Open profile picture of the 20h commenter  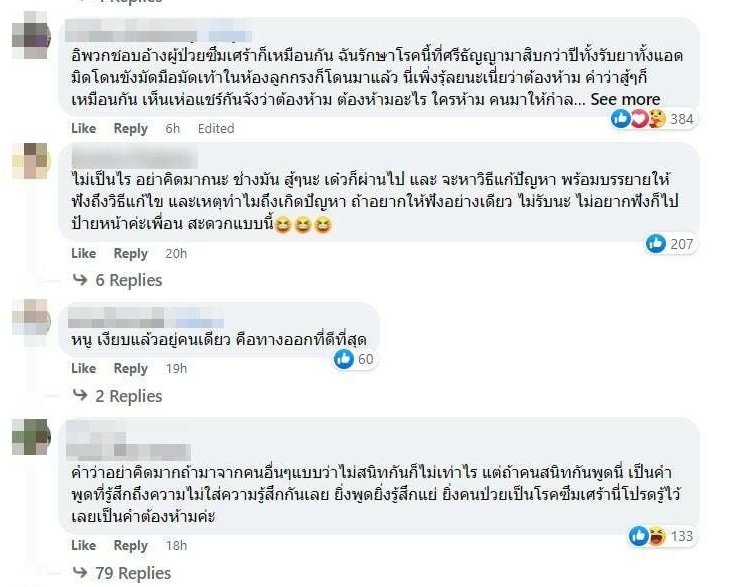31,161
